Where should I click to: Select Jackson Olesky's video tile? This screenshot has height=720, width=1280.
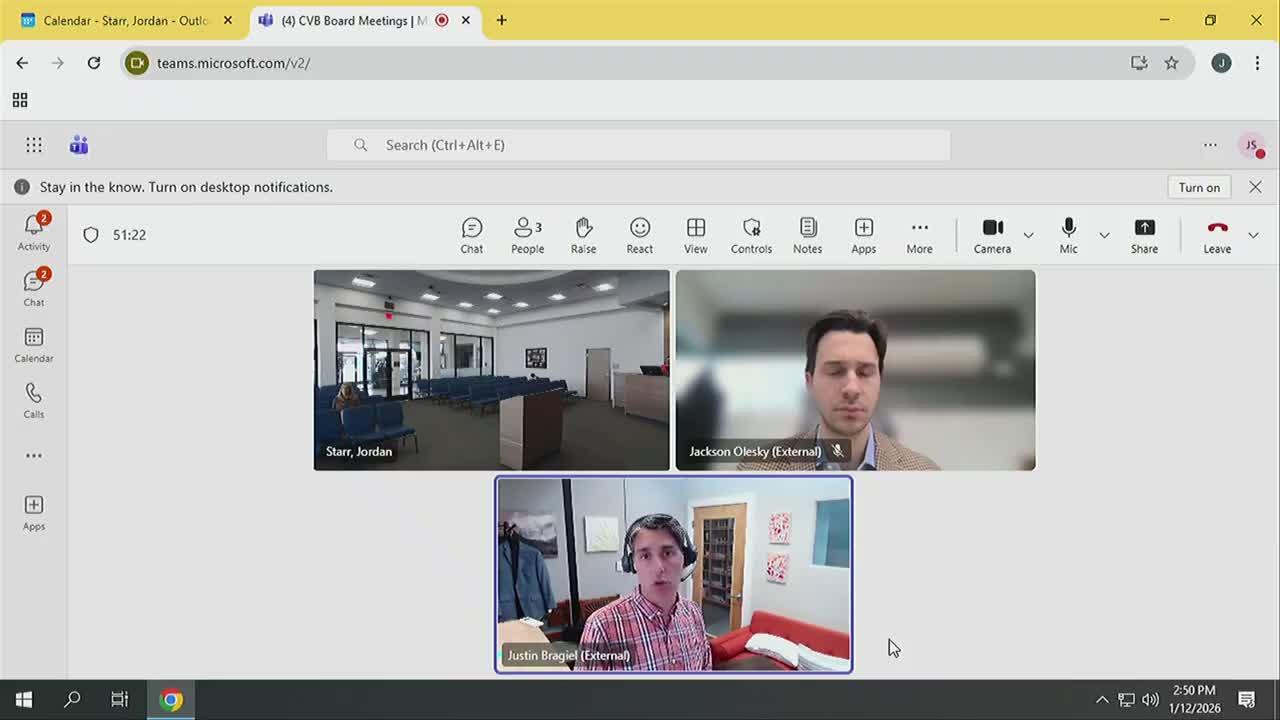tap(855, 370)
